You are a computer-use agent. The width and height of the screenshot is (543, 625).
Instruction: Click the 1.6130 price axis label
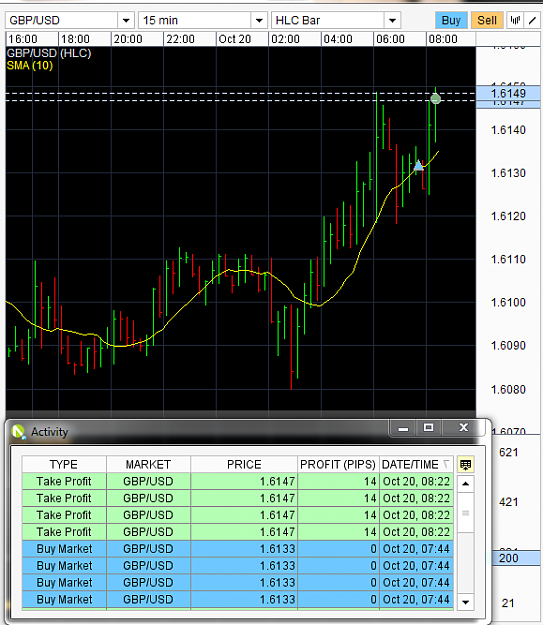point(508,173)
